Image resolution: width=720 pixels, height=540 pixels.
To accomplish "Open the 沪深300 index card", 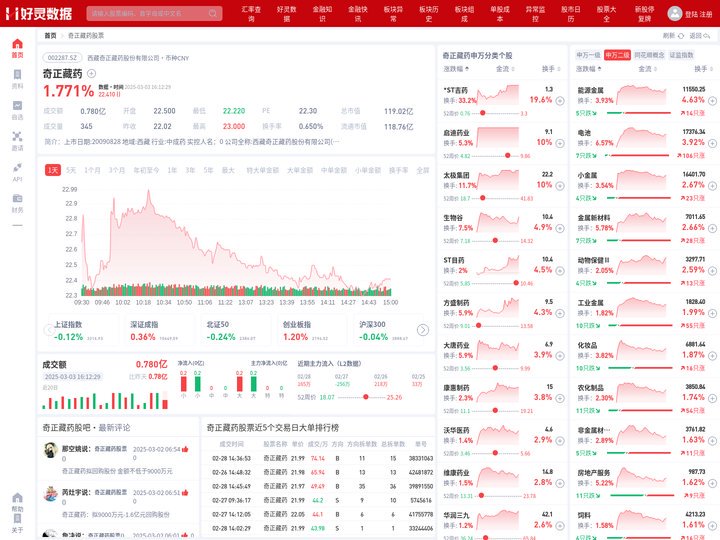I will point(387,331).
